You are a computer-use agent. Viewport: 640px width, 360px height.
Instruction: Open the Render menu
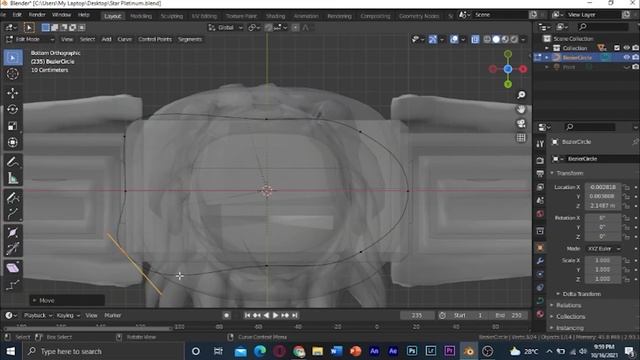[37, 15]
